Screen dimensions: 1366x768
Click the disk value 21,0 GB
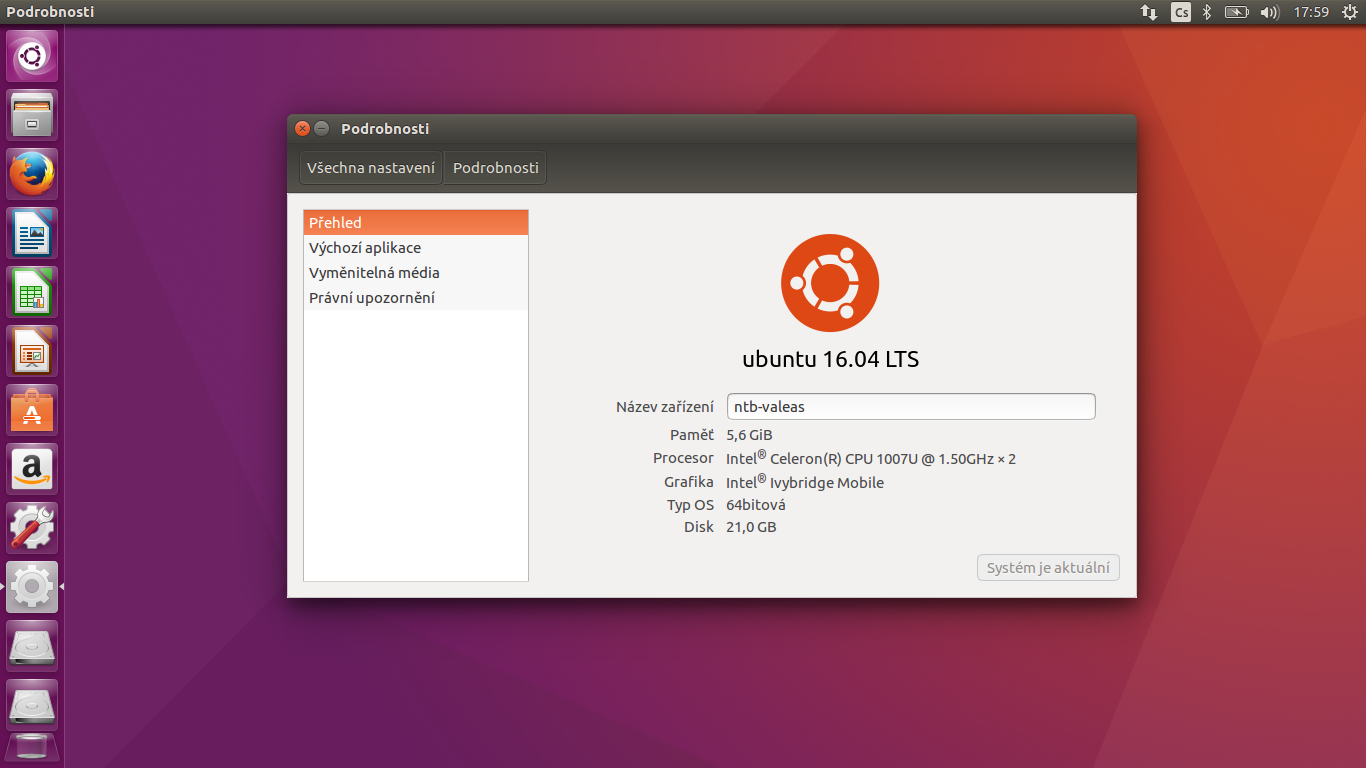(751, 527)
